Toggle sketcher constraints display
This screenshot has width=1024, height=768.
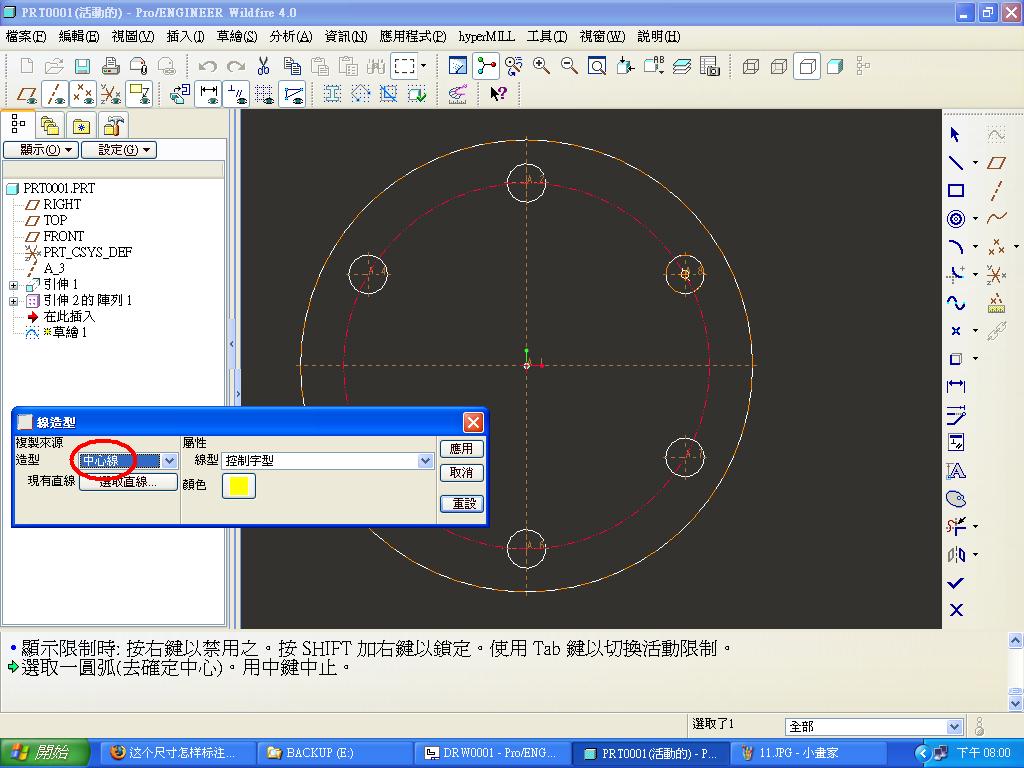pyautogui.click(x=236, y=95)
